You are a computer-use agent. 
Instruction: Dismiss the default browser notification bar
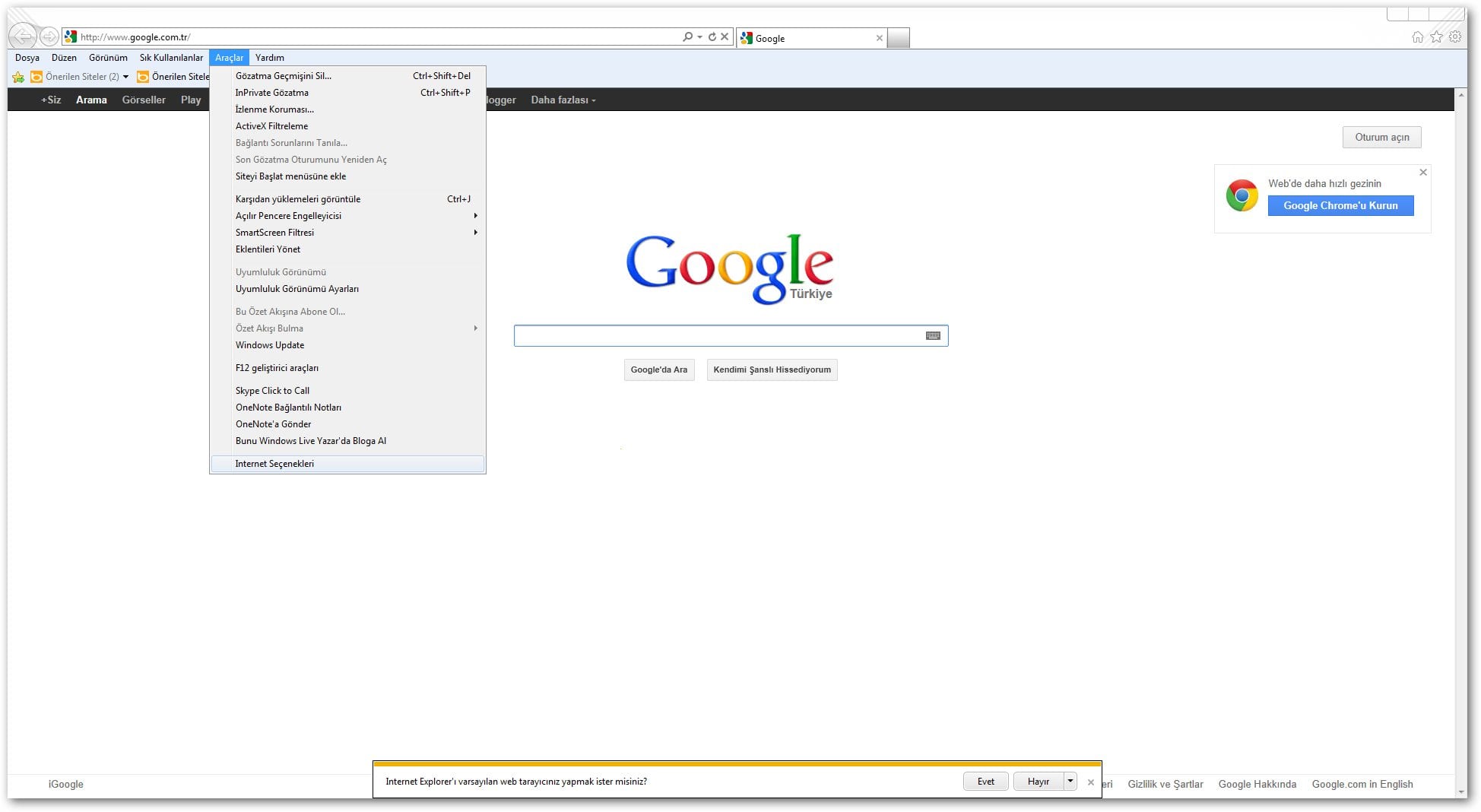pos(1091,782)
